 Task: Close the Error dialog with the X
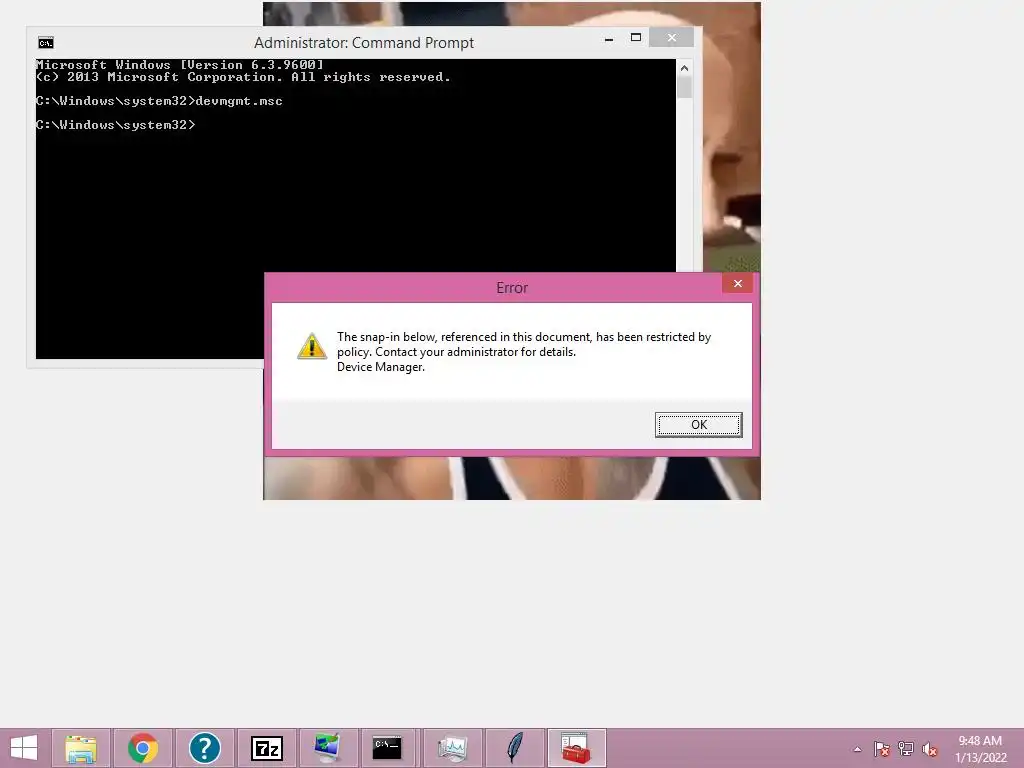[x=737, y=283]
